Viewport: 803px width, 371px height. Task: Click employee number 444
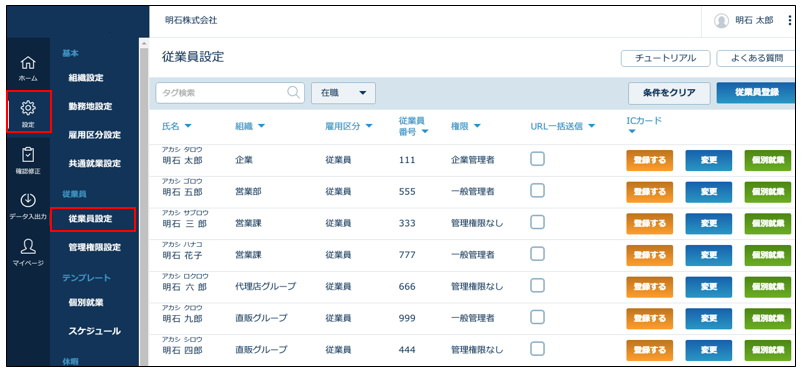[x=407, y=350]
